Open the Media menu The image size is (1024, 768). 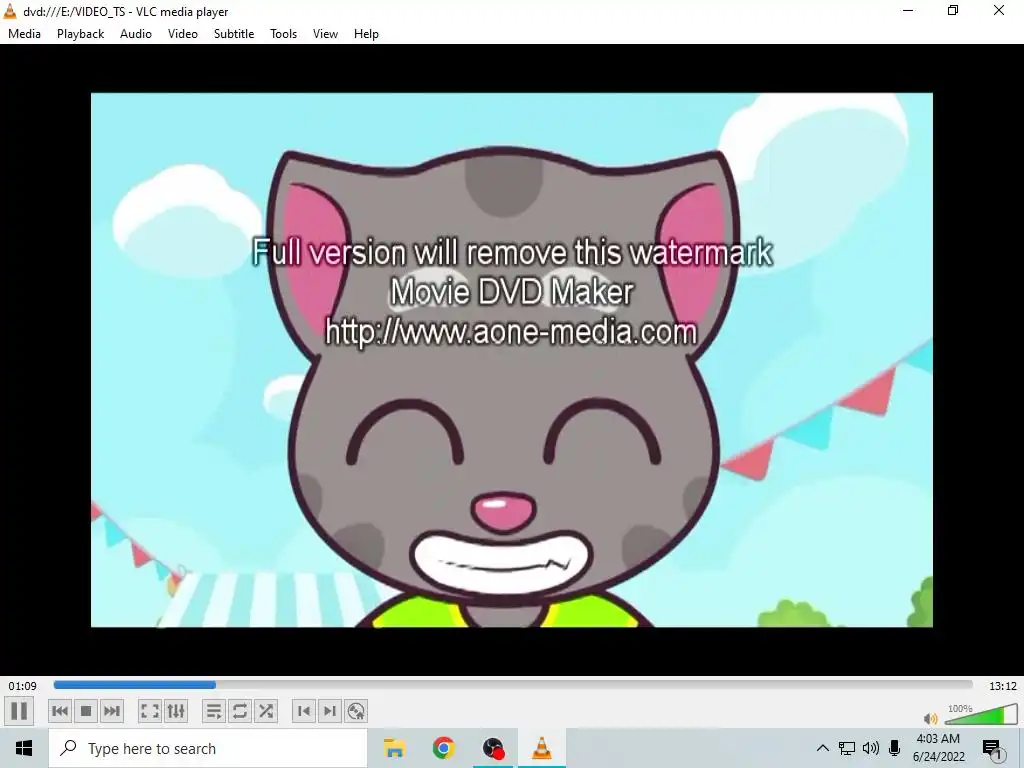coord(24,34)
